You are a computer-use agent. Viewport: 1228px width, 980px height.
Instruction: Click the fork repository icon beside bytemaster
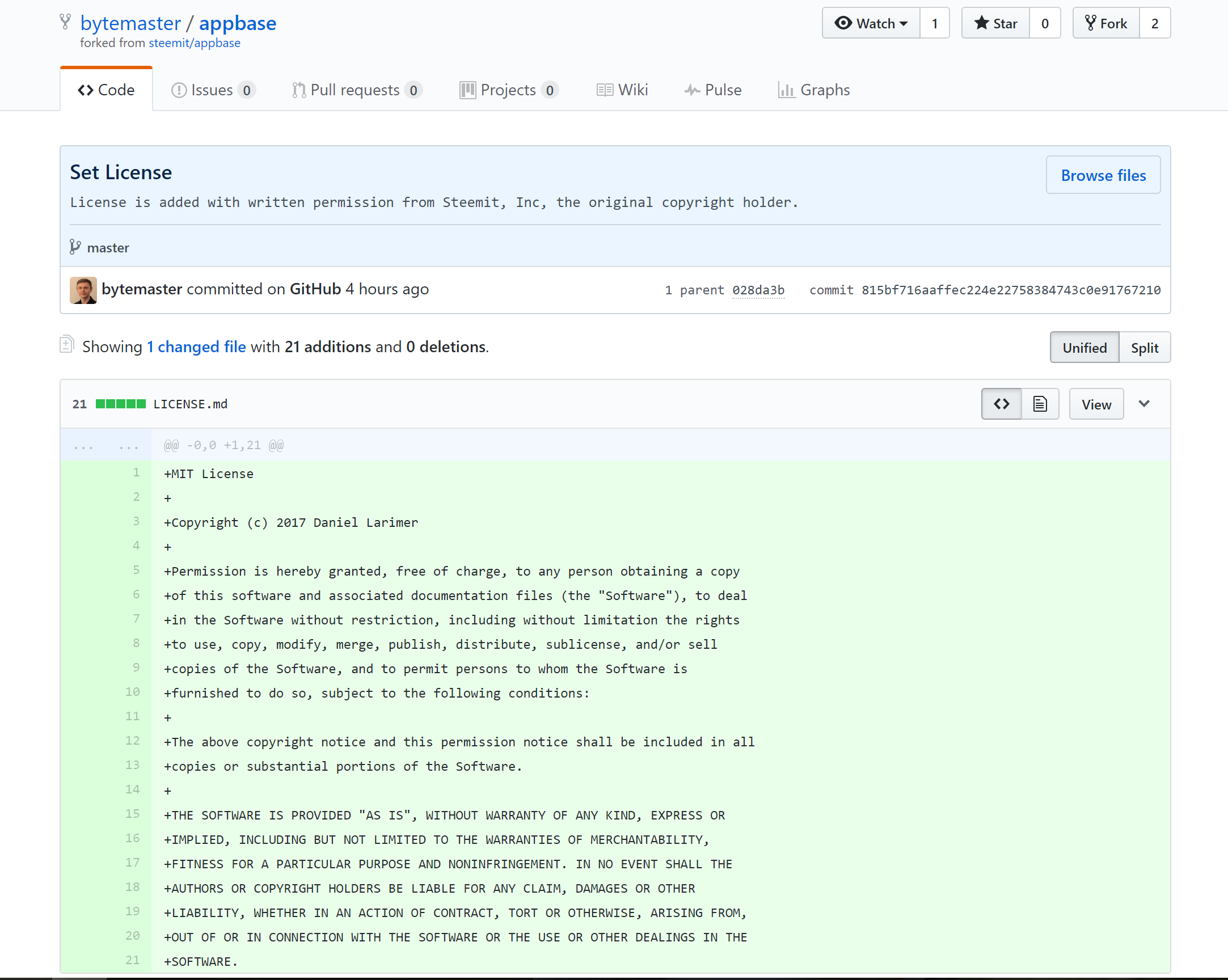pos(65,22)
